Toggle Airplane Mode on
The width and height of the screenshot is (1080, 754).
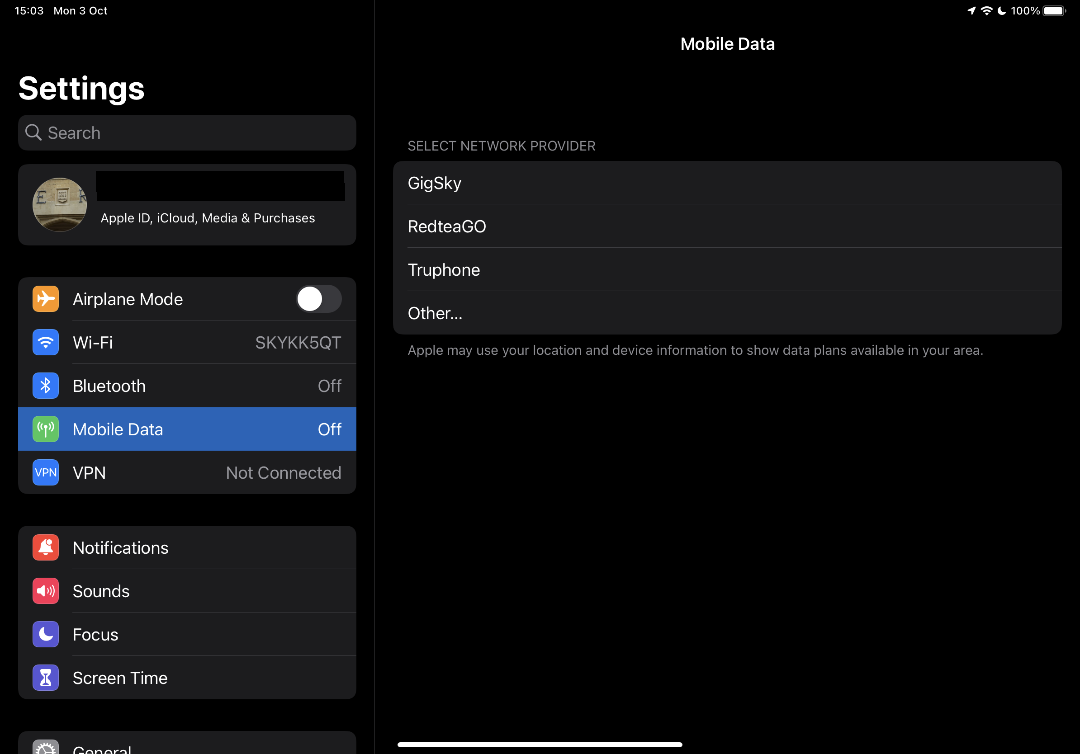tap(318, 298)
